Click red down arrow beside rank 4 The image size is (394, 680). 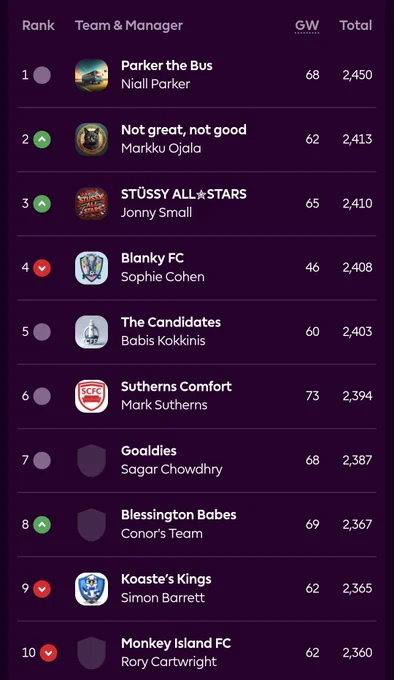42,268
